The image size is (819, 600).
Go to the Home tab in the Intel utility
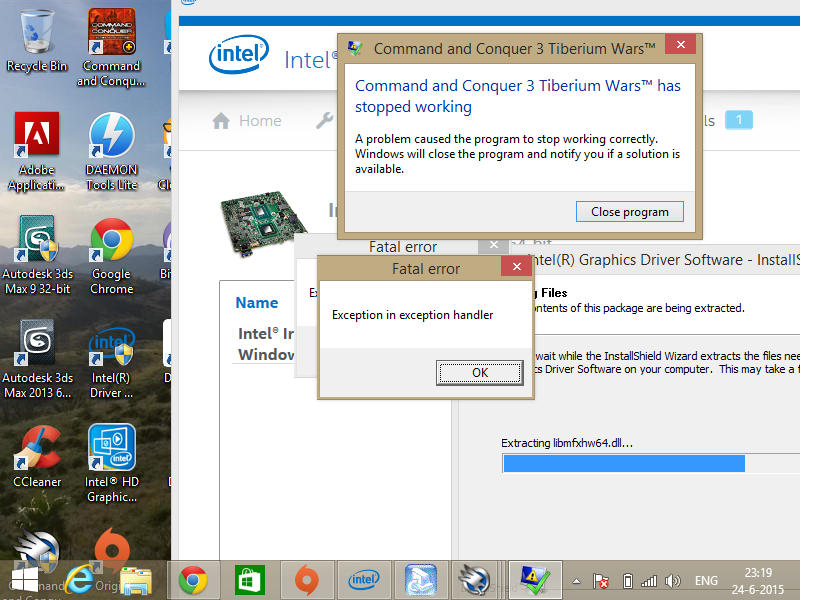[x=247, y=121]
